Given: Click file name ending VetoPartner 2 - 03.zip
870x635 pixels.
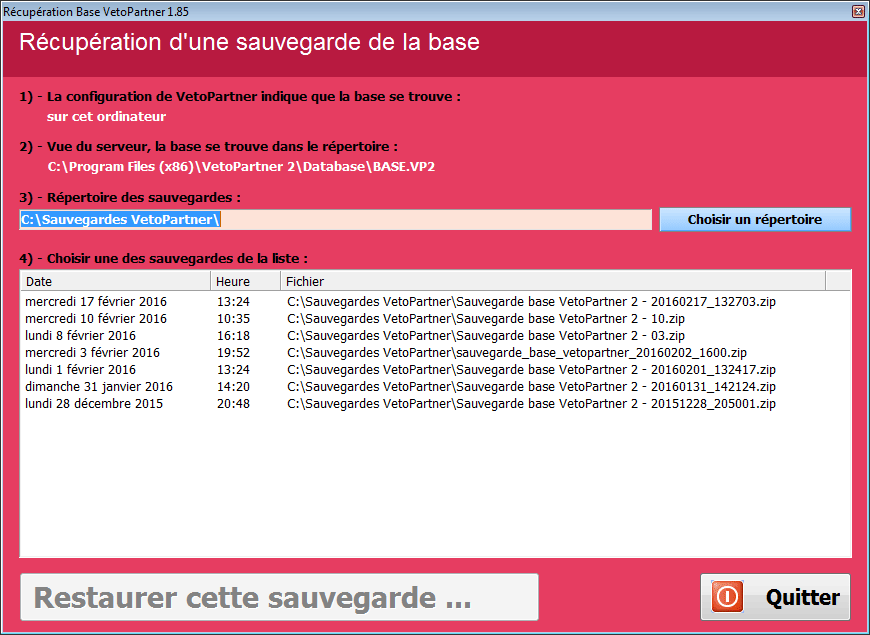Looking at the screenshot, I should pyautogui.click(x=485, y=336).
